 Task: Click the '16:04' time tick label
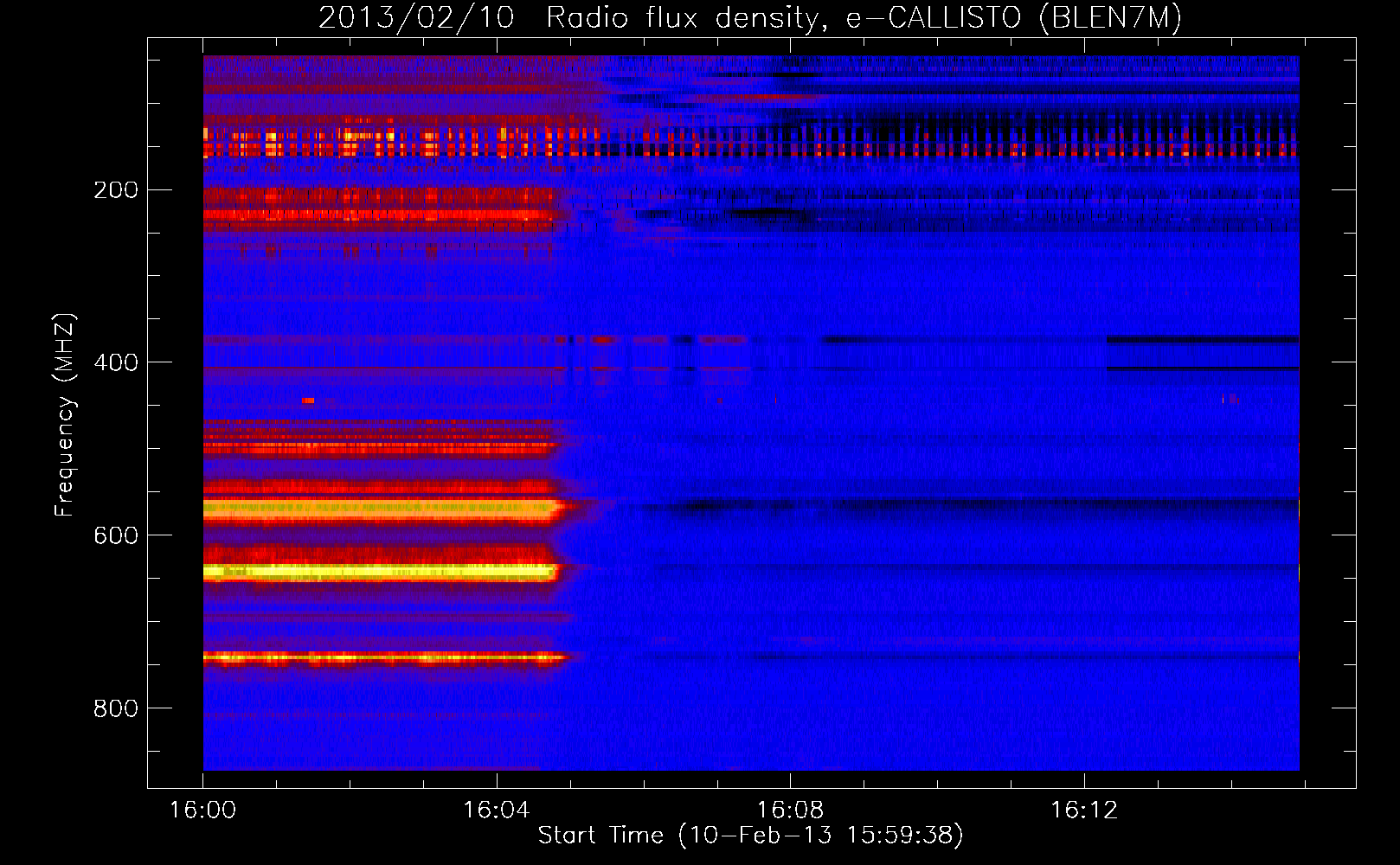coord(496,811)
